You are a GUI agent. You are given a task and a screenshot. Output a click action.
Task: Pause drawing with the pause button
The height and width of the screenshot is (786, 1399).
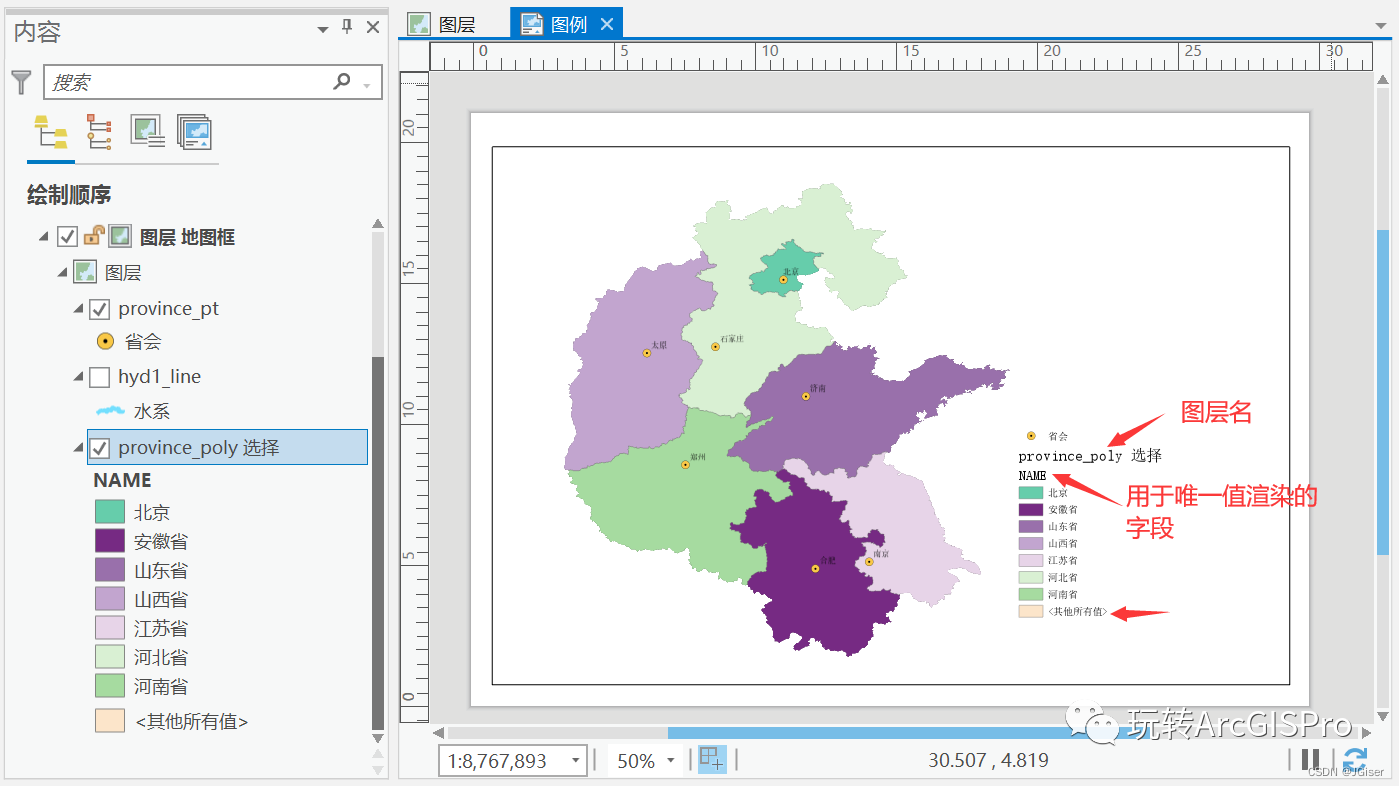click(1310, 759)
